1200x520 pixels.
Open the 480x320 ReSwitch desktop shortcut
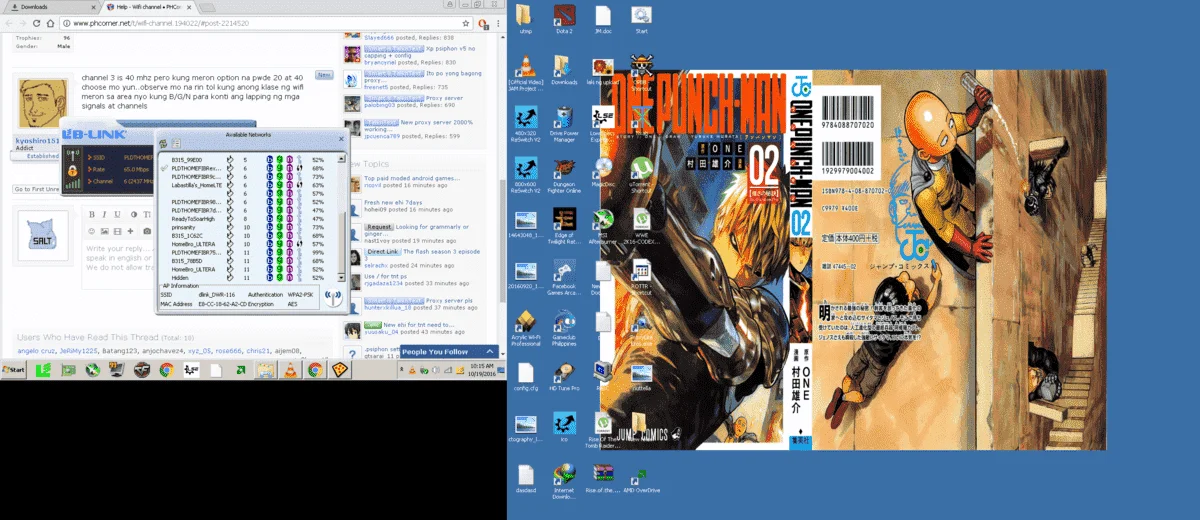[x=526, y=124]
